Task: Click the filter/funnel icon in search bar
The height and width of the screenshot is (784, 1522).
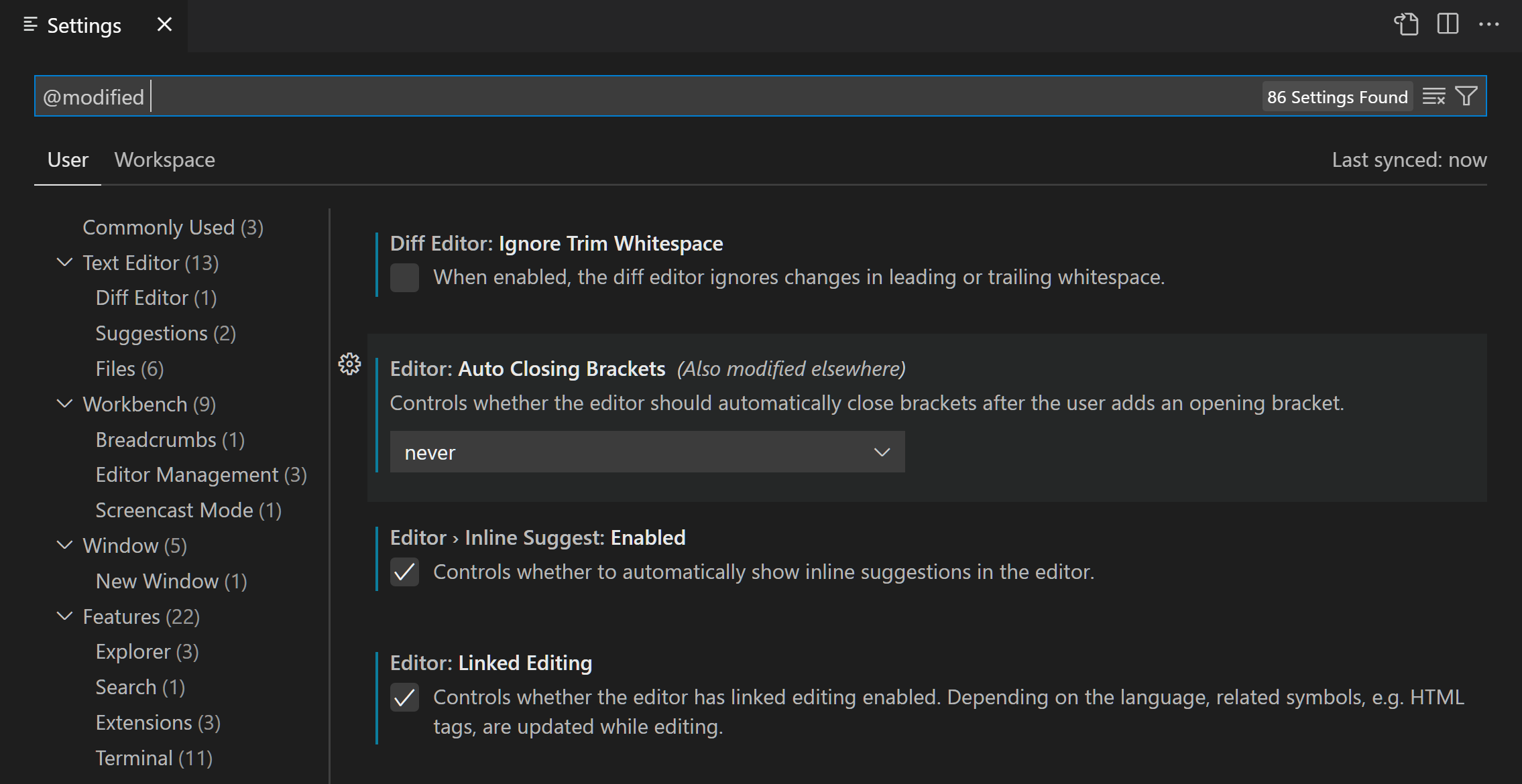Action: (x=1467, y=96)
